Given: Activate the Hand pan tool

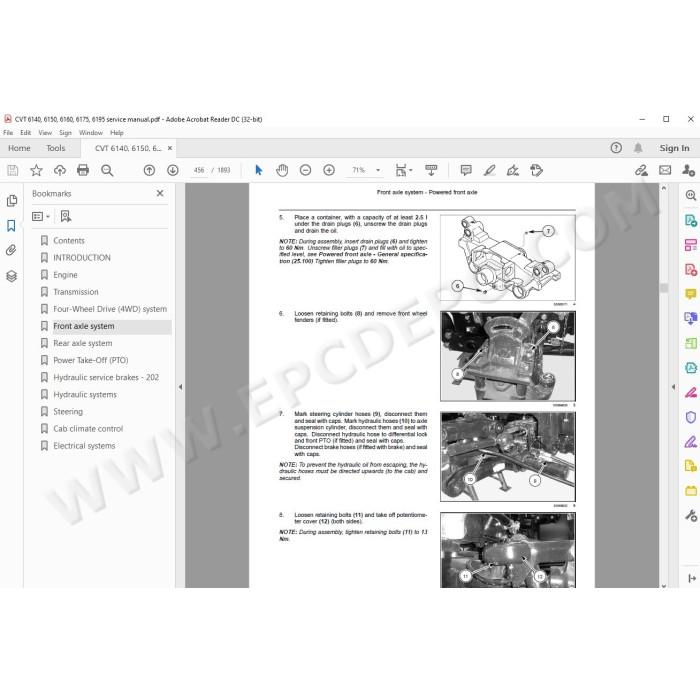Looking at the screenshot, I should [282, 170].
